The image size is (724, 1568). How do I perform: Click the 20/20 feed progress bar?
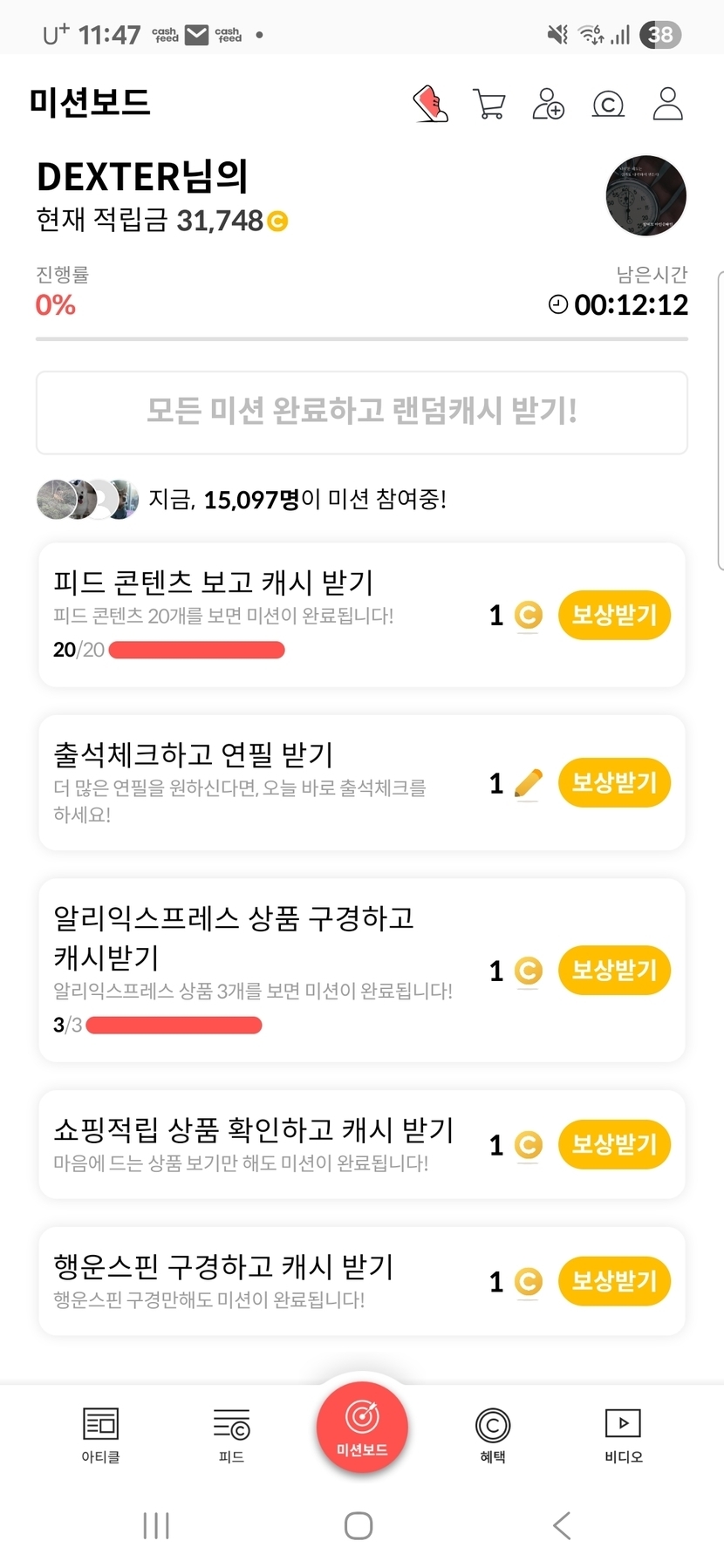(197, 650)
